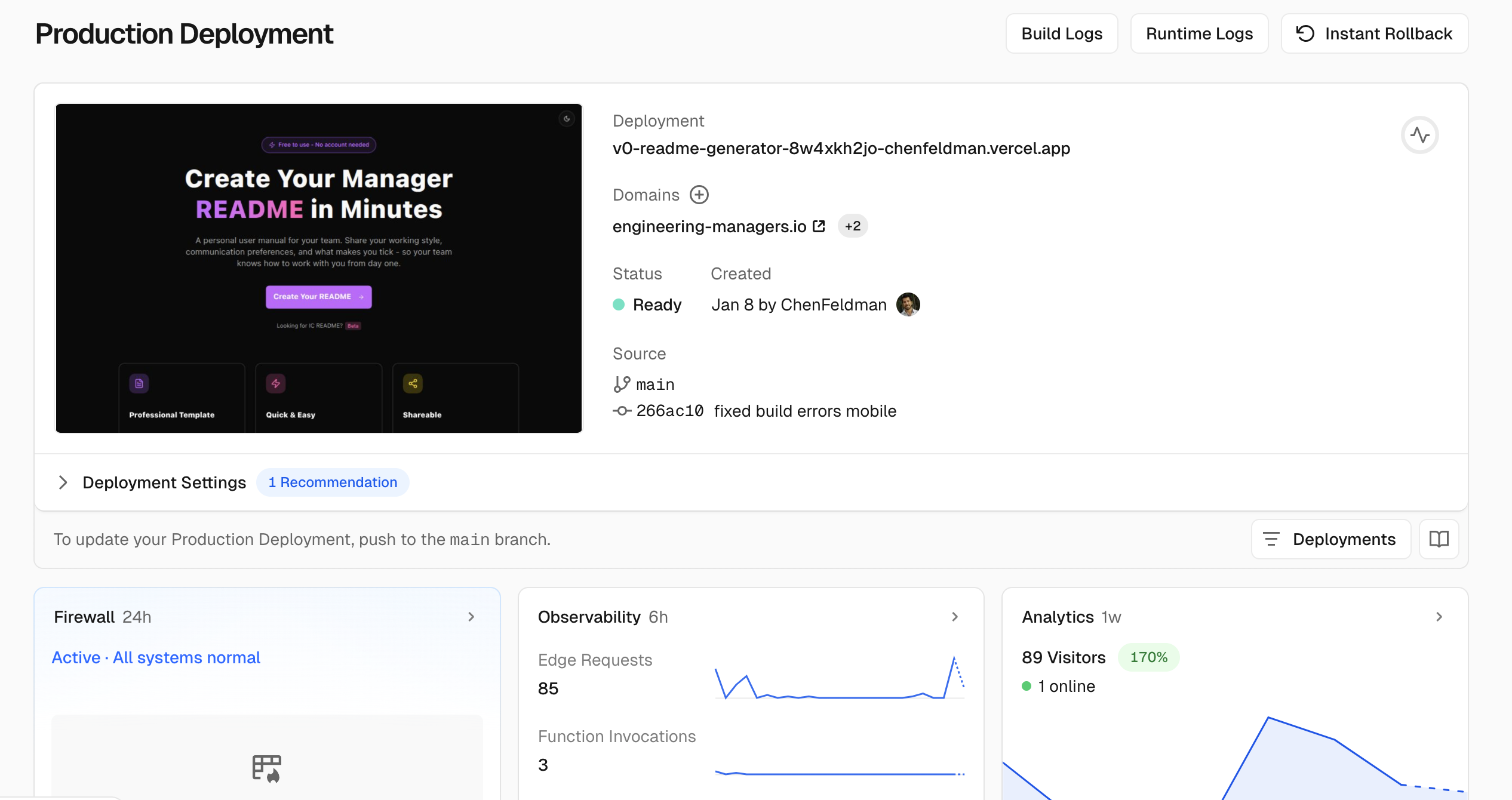The height and width of the screenshot is (800, 1512).
Task: Select the git branch icon beside main
Action: [622, 384]
